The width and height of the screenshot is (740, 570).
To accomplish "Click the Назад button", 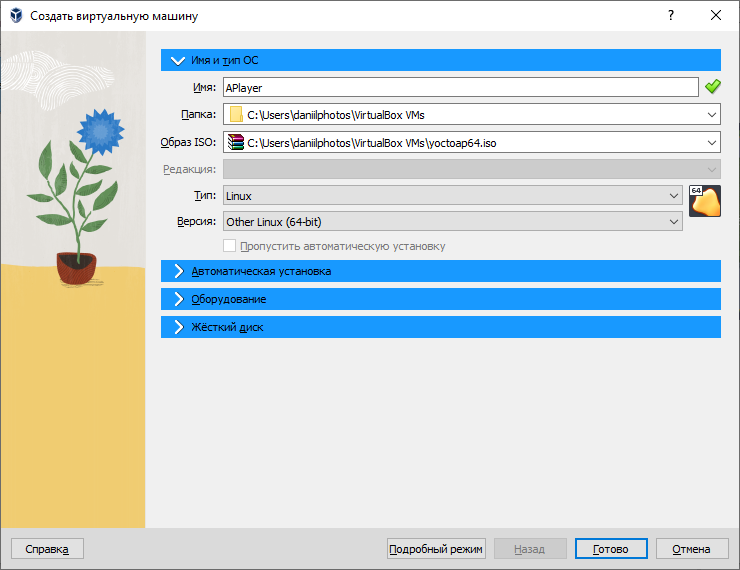I will pyautogui.click(x=530, y=549).
